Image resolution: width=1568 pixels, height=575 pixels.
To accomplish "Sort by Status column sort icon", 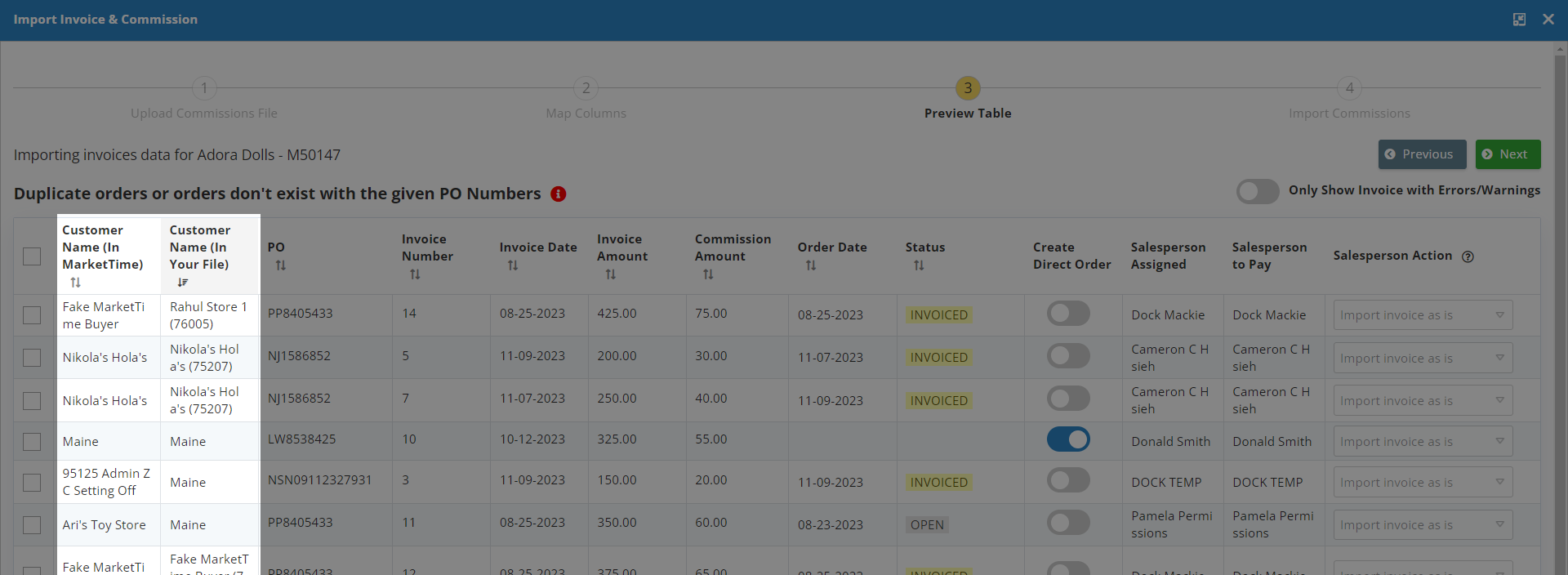I will click(x=919, y=265).
